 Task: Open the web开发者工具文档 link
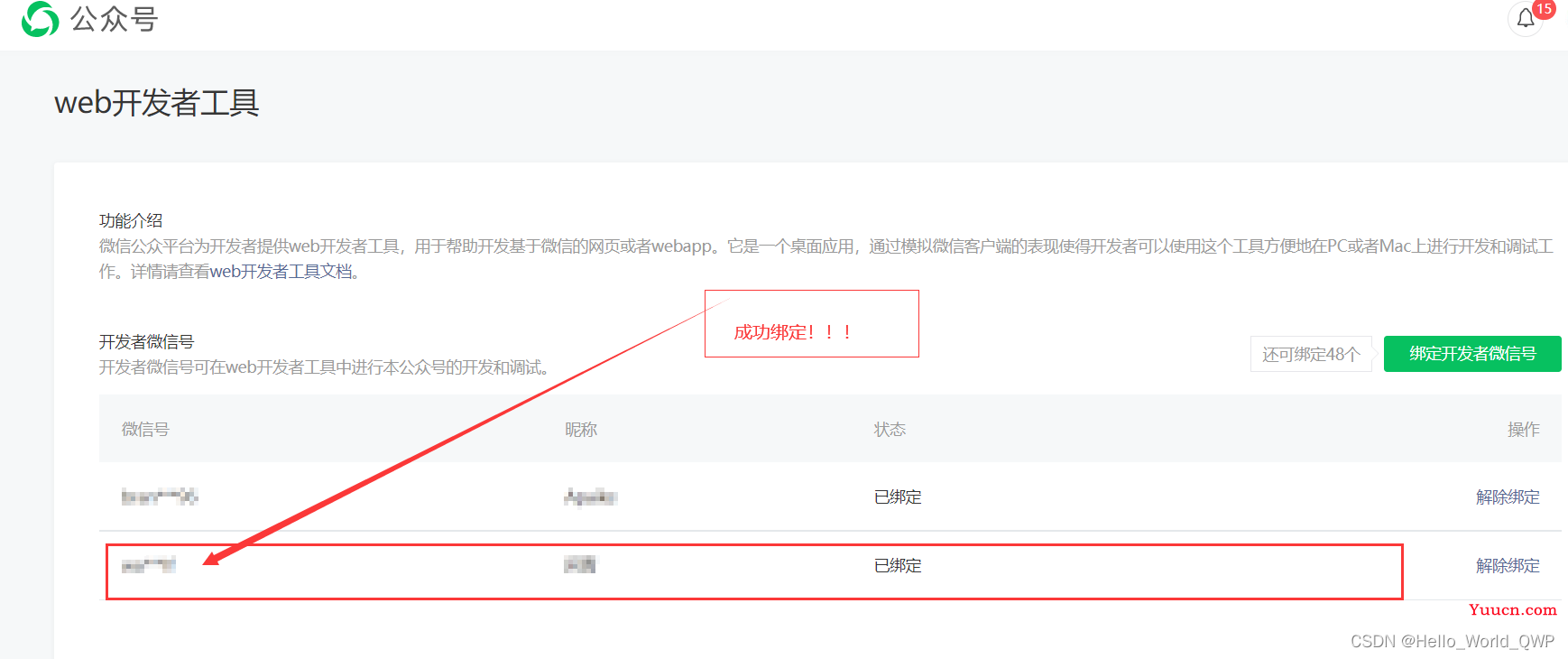click(281, 272)
